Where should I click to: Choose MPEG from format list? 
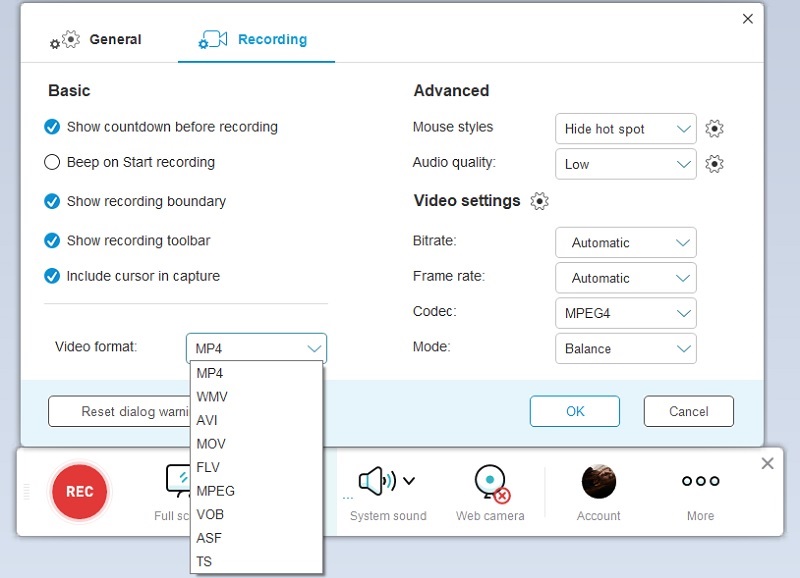(257, 491)
